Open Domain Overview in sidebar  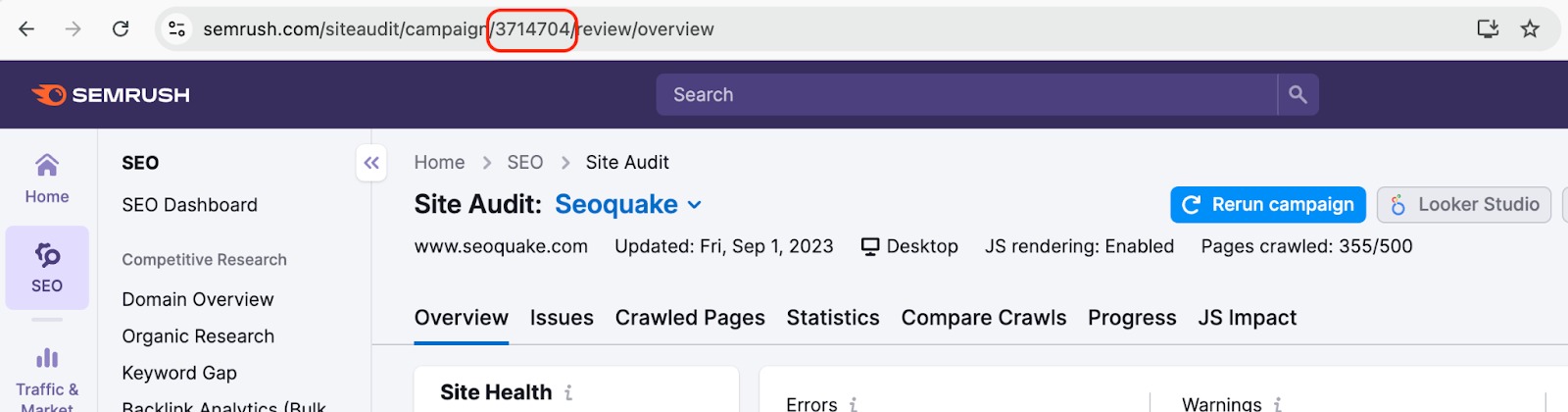pos(198,299)
